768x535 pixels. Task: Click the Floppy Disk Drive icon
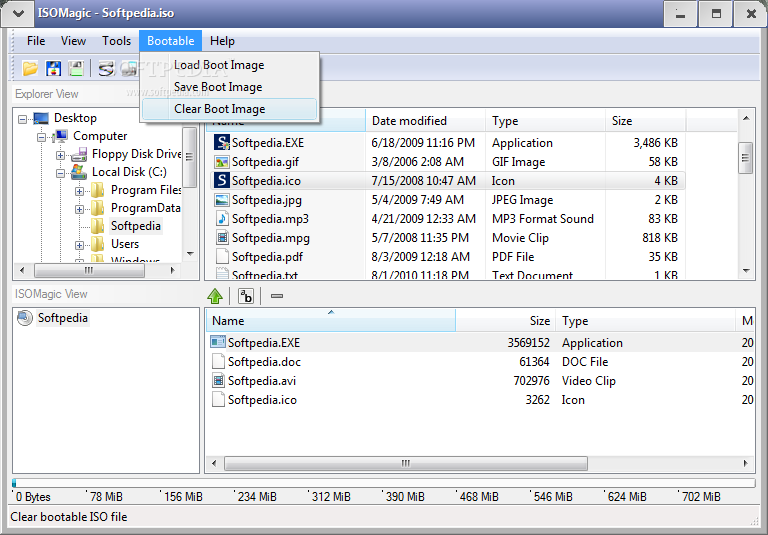79,154
